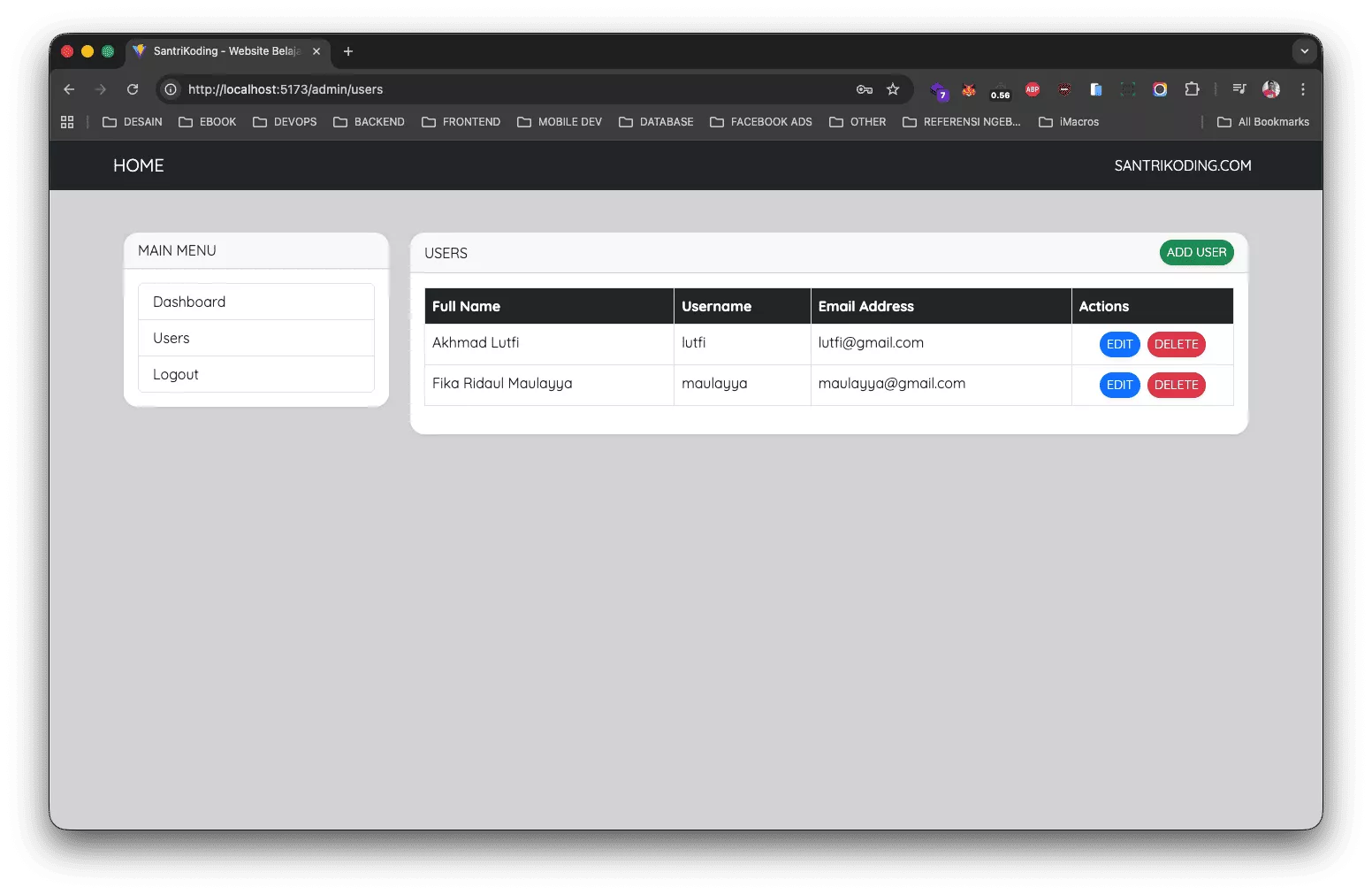The image size is (1372, 895).
Task: Open the All Bookmarks folder
Action: click(1263, 122)
